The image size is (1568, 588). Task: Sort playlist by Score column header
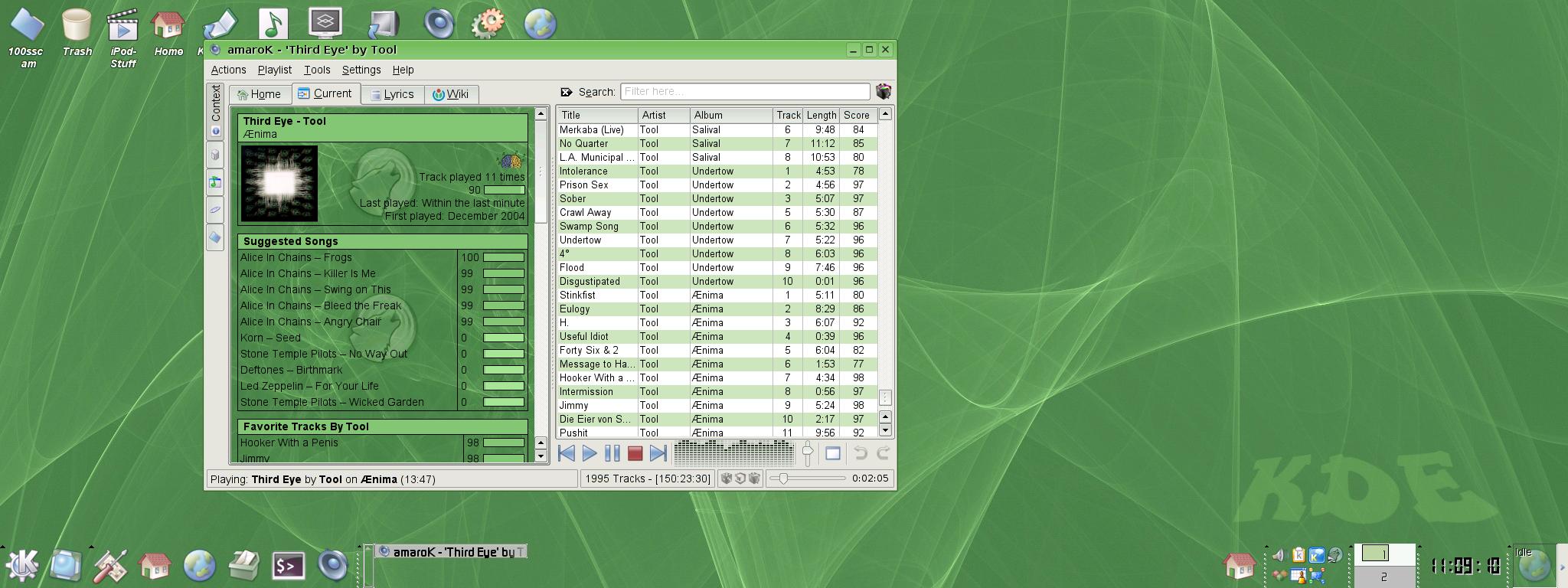857,115
